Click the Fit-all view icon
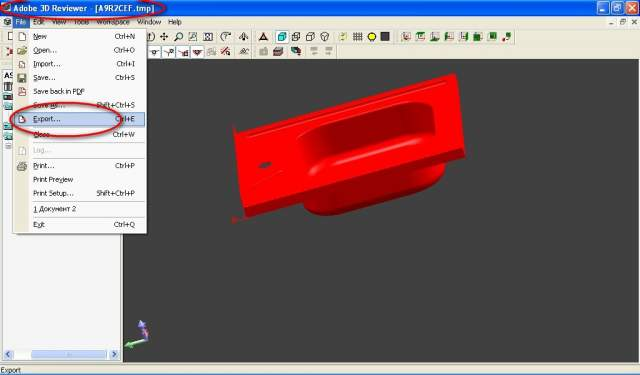The width and height of the screenshot is (640, 375). pyautogui.click(x=208, y=37)
